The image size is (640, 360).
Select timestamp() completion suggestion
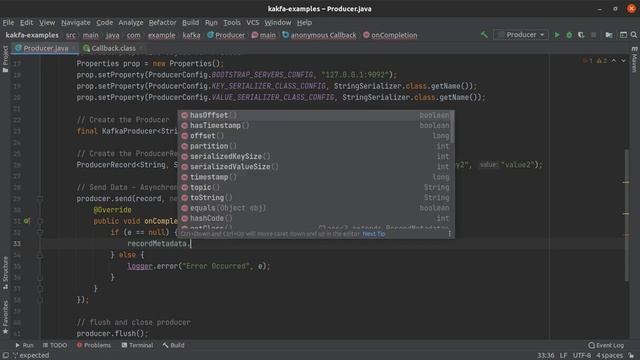coord(316,177)
